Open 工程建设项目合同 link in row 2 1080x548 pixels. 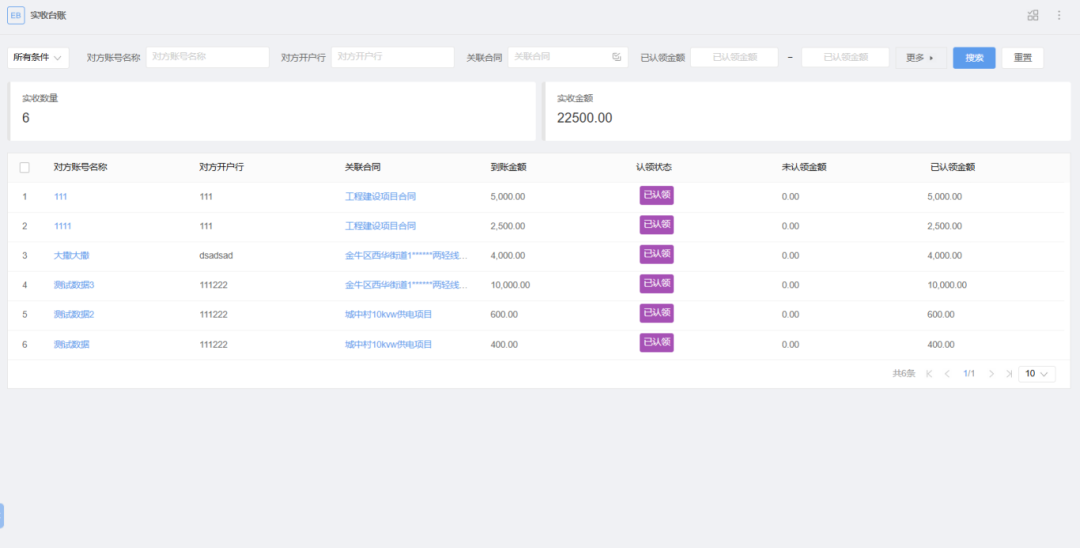[380, 226]
